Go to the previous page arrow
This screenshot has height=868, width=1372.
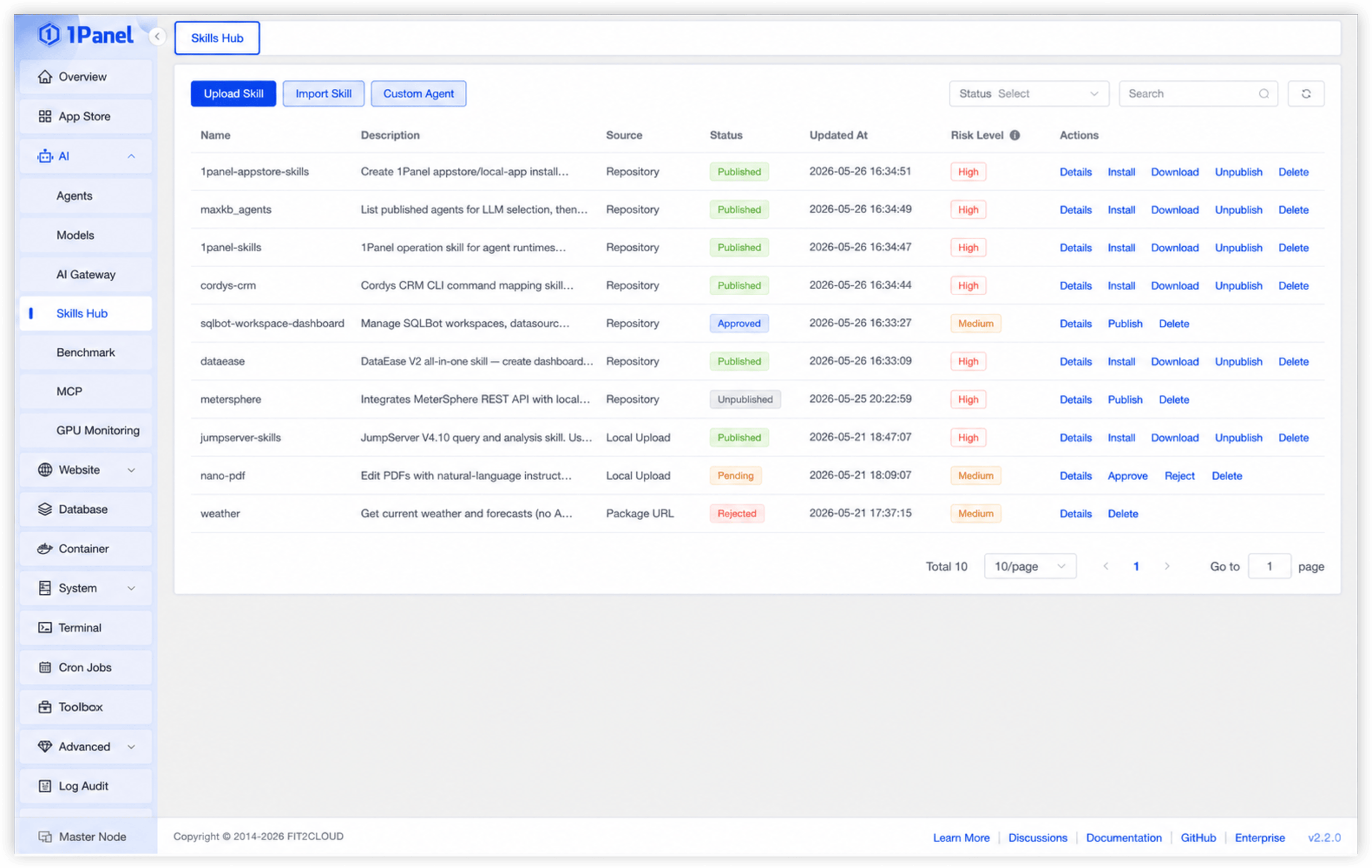pos(1105,566)
